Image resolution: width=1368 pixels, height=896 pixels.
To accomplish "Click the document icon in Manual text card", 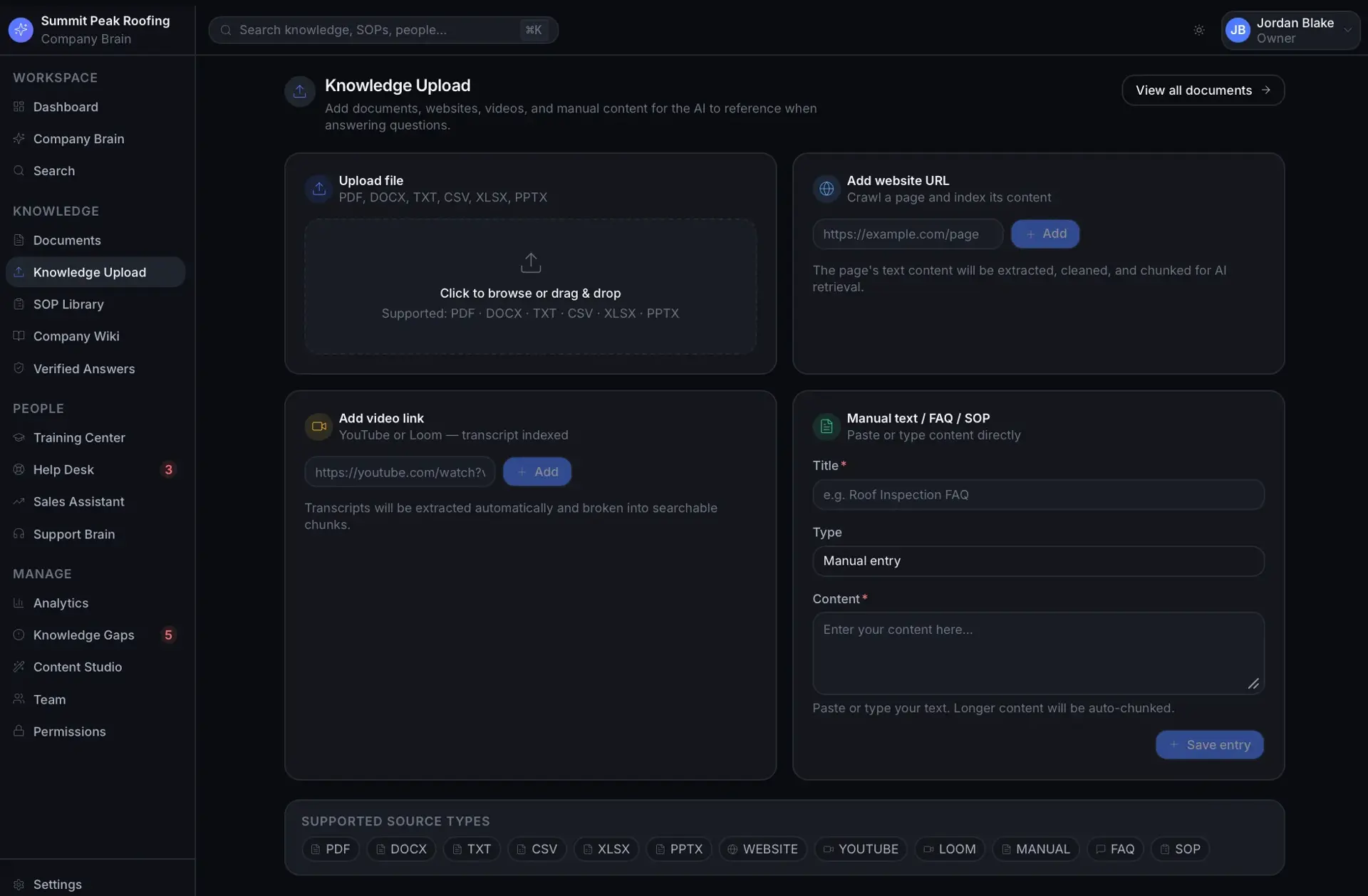I will click(826, 427).
